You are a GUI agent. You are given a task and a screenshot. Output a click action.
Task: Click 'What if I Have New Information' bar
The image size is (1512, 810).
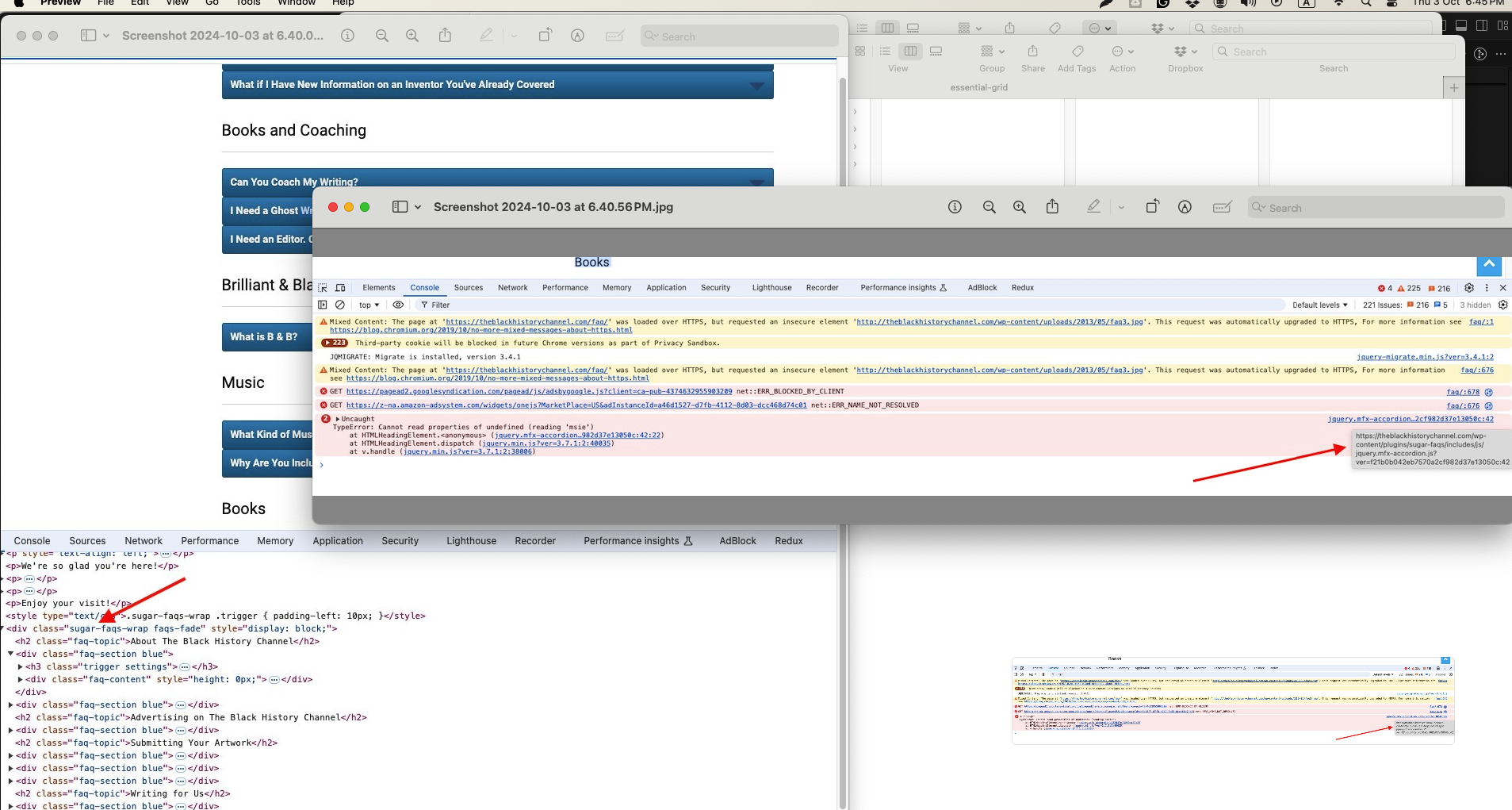(497, 85)
